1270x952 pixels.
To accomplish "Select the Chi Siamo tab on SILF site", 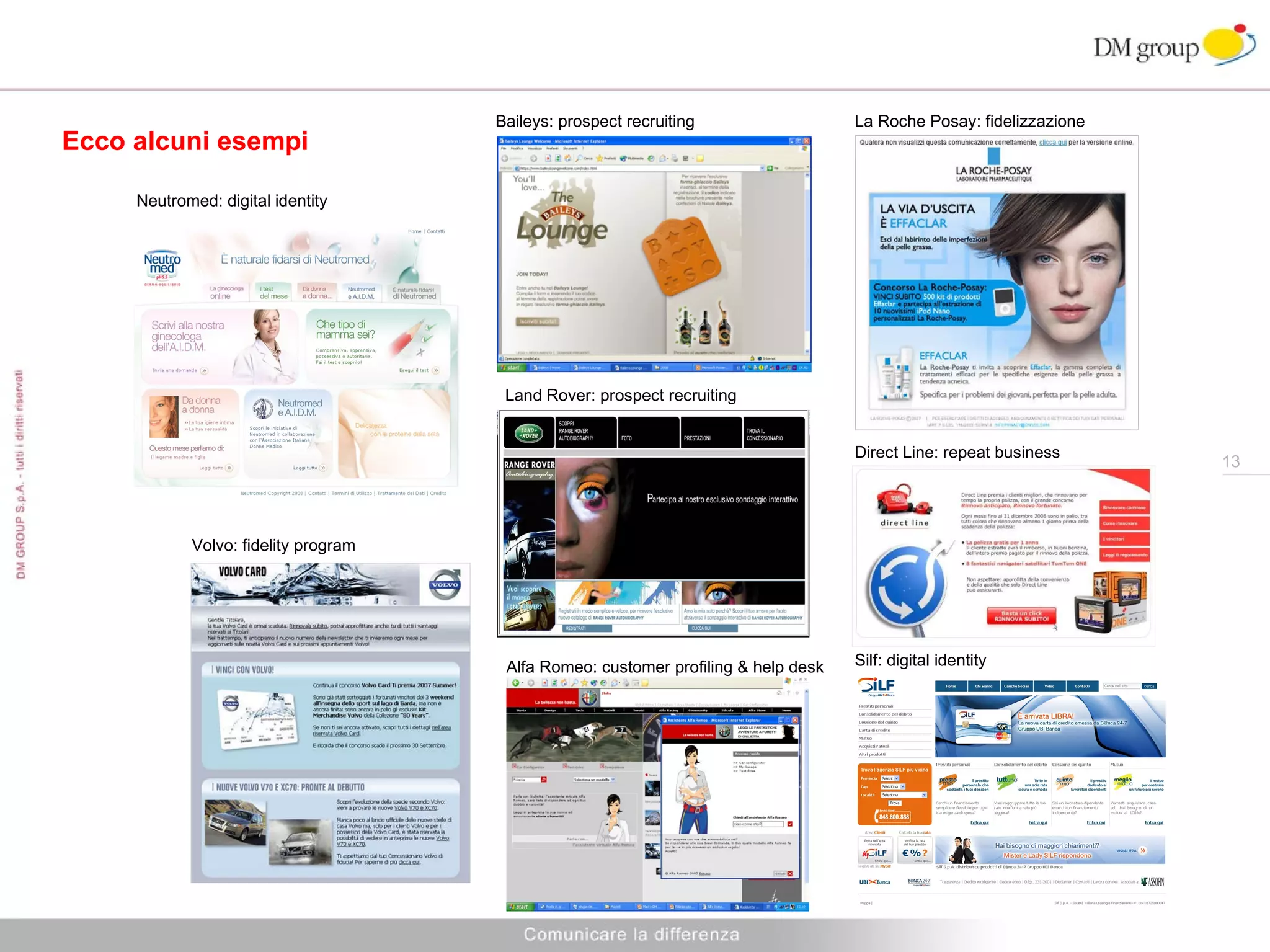I will tap(984, 686).
